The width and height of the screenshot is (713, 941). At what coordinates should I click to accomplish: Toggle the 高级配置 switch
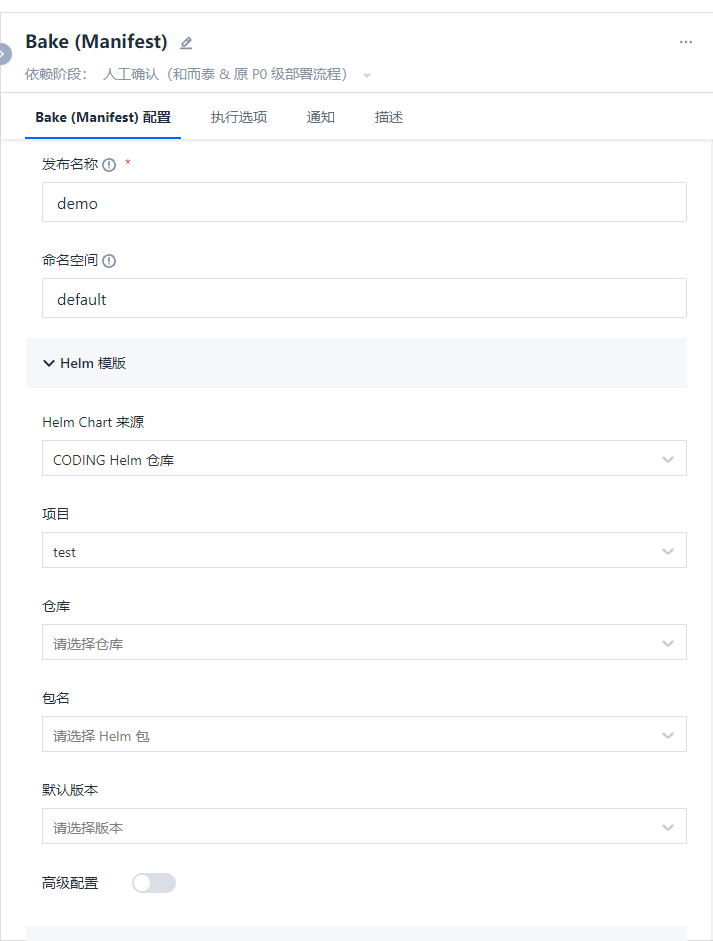[154, 883]
